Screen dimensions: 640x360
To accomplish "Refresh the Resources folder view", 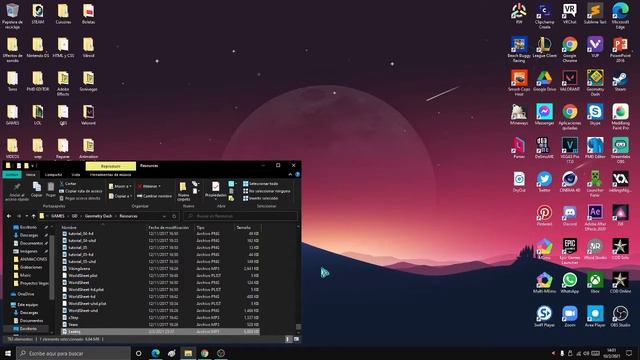I will coord(174,216).
